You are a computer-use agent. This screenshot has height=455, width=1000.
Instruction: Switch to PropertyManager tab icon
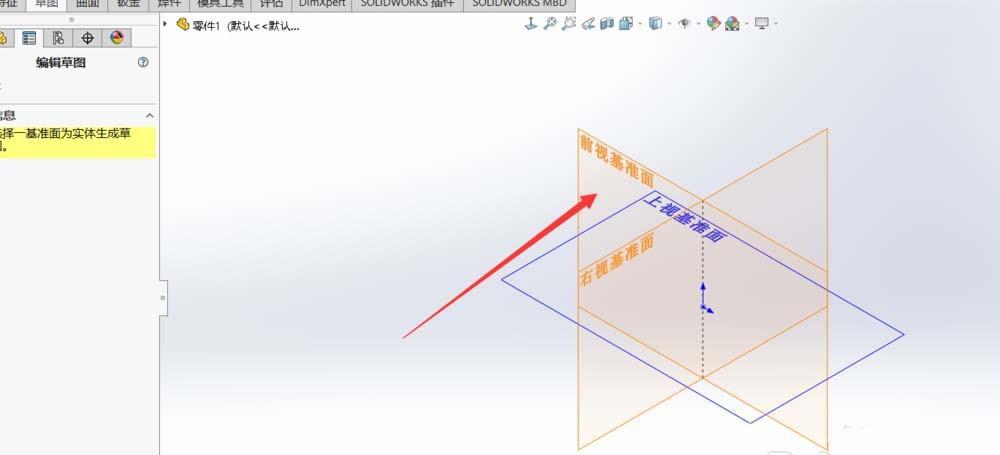click(29, 38)
